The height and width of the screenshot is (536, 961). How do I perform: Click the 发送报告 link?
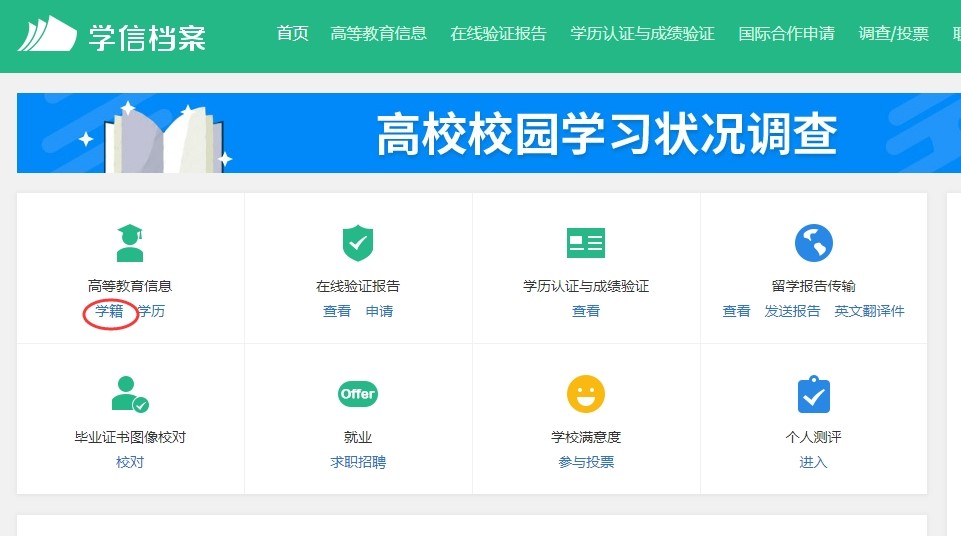[792, 311]
